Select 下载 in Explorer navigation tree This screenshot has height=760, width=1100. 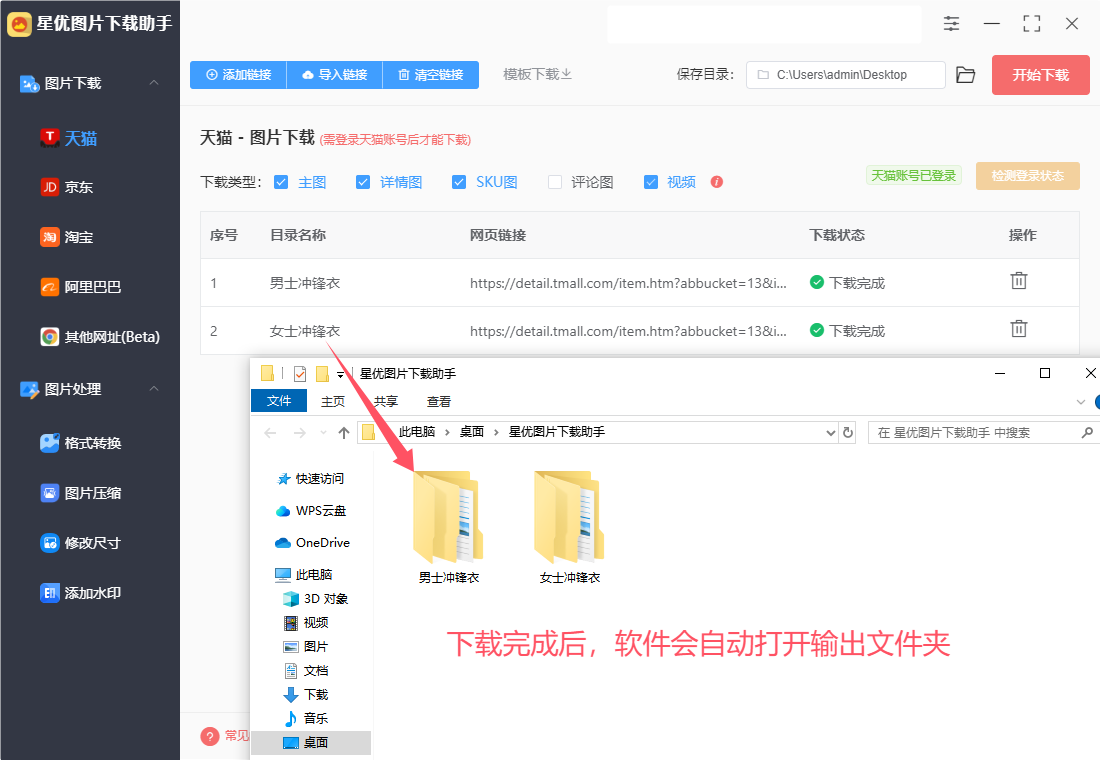[x=305, y=694]
